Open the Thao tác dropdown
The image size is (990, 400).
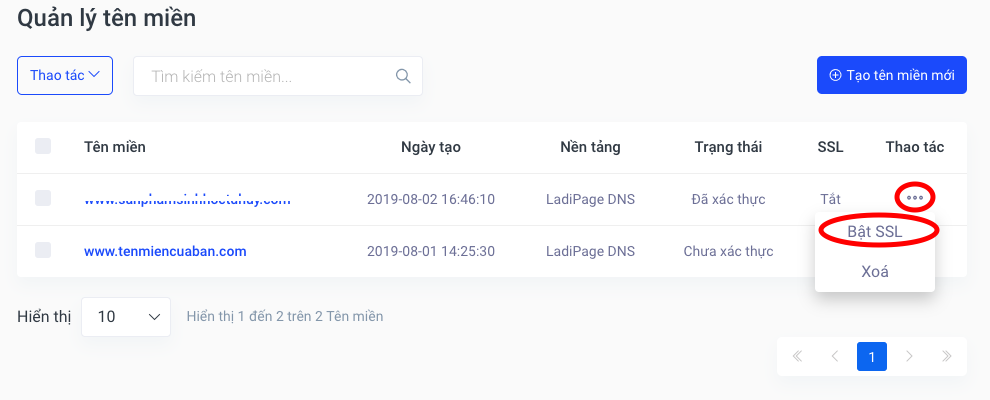65,76
